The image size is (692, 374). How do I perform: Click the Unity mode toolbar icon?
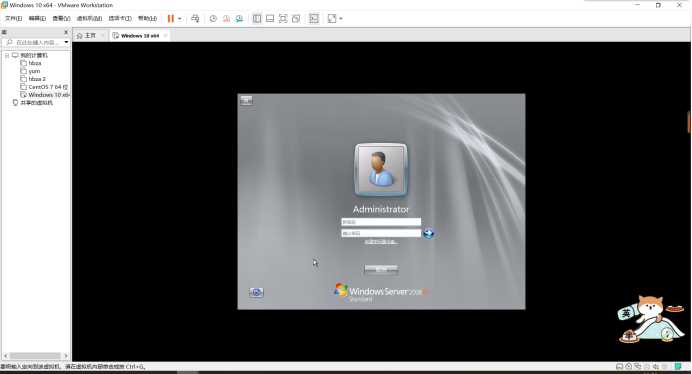(296, 19)
